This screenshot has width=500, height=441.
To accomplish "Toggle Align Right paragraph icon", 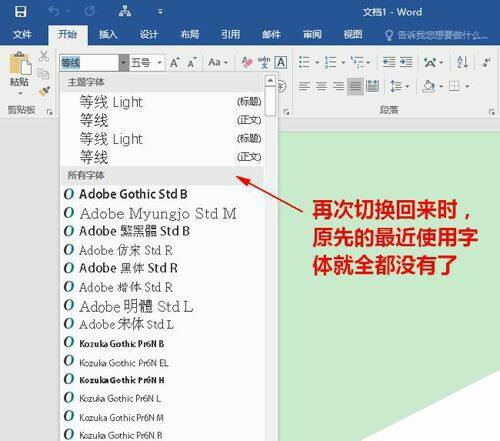I will [338, 86].
